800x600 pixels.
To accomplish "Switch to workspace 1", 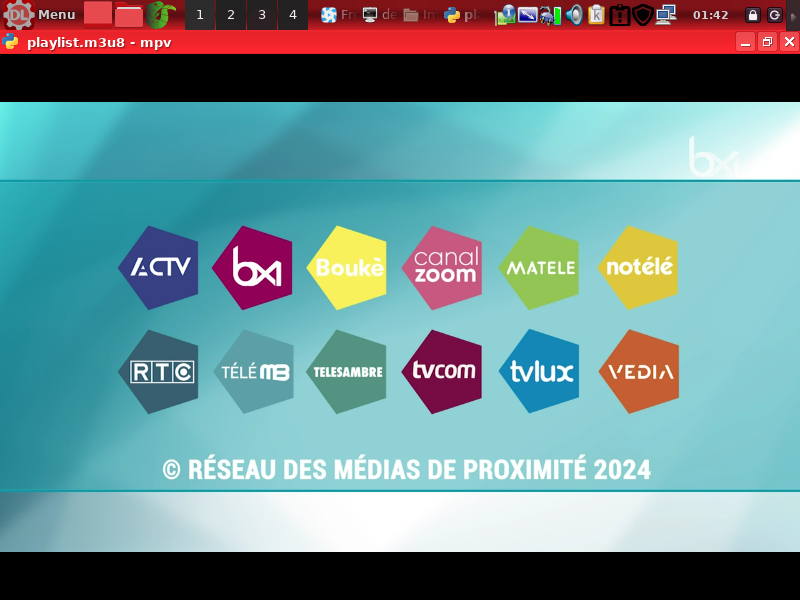I will tap(200, 15).
